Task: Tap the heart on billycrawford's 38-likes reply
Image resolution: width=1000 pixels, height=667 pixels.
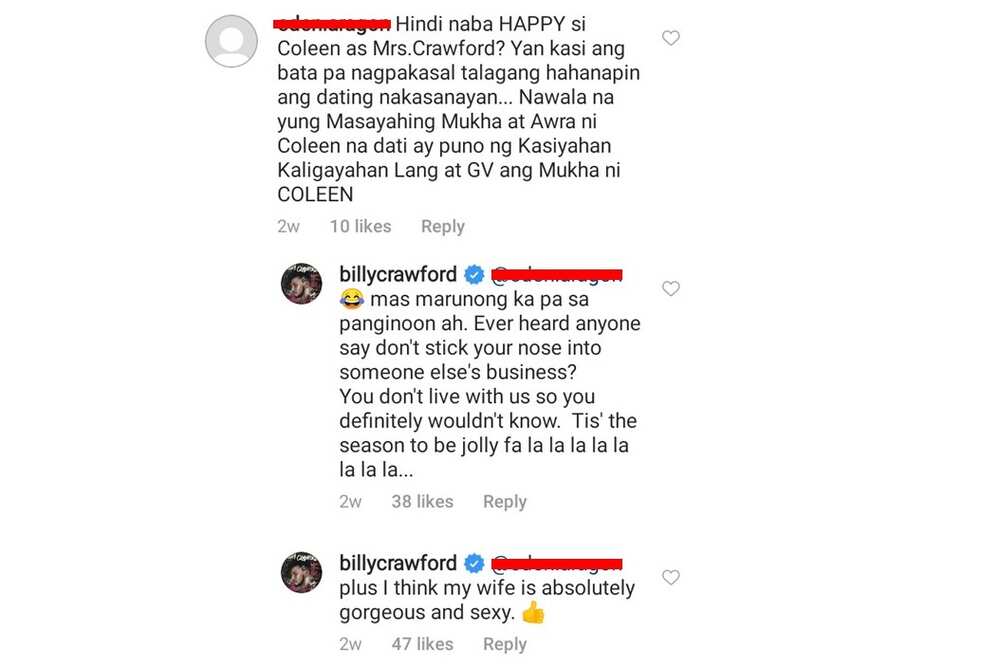Action: [x=670, y=289]
